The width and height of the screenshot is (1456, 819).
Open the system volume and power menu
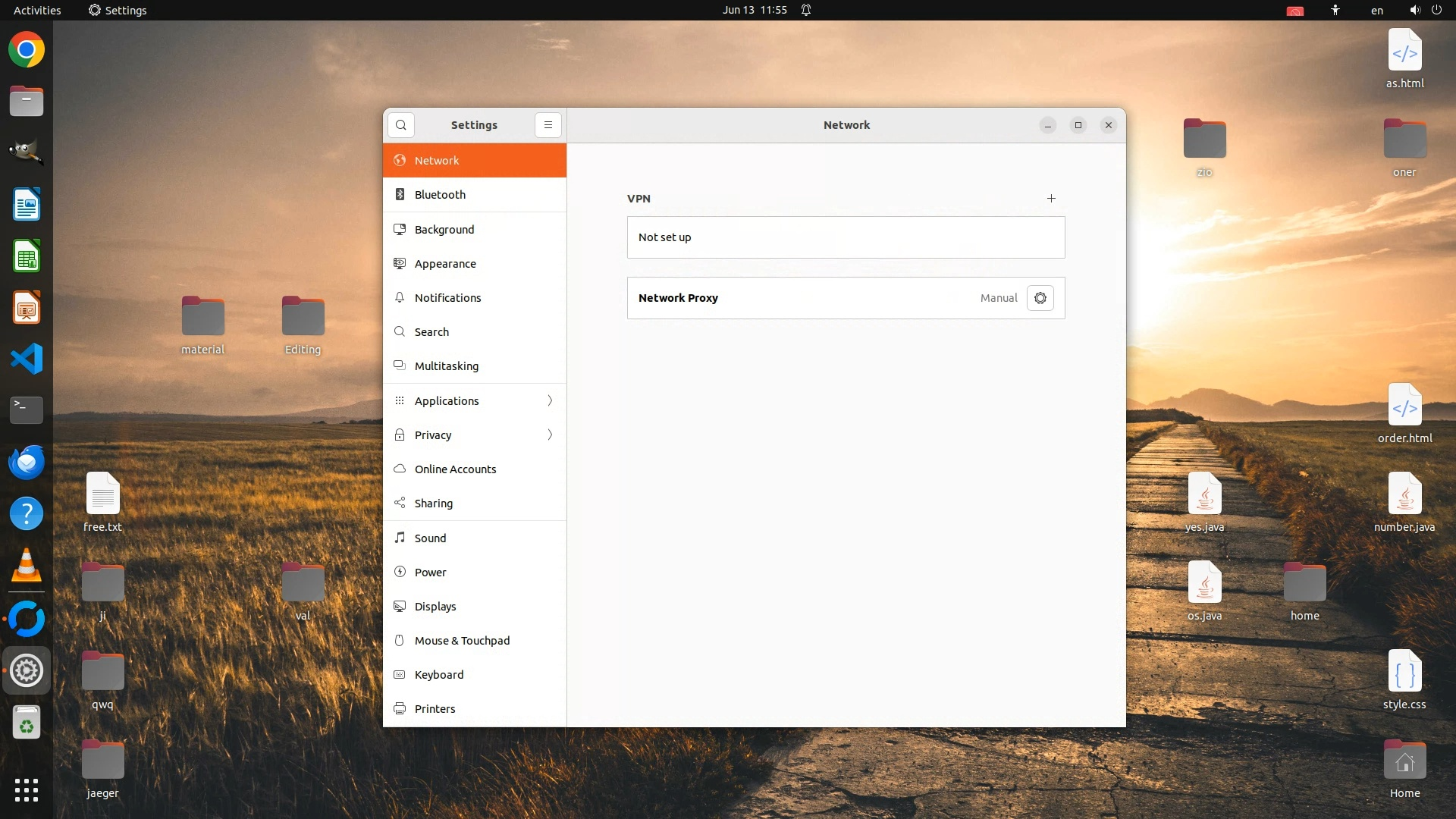click(x=1425, y=11)
